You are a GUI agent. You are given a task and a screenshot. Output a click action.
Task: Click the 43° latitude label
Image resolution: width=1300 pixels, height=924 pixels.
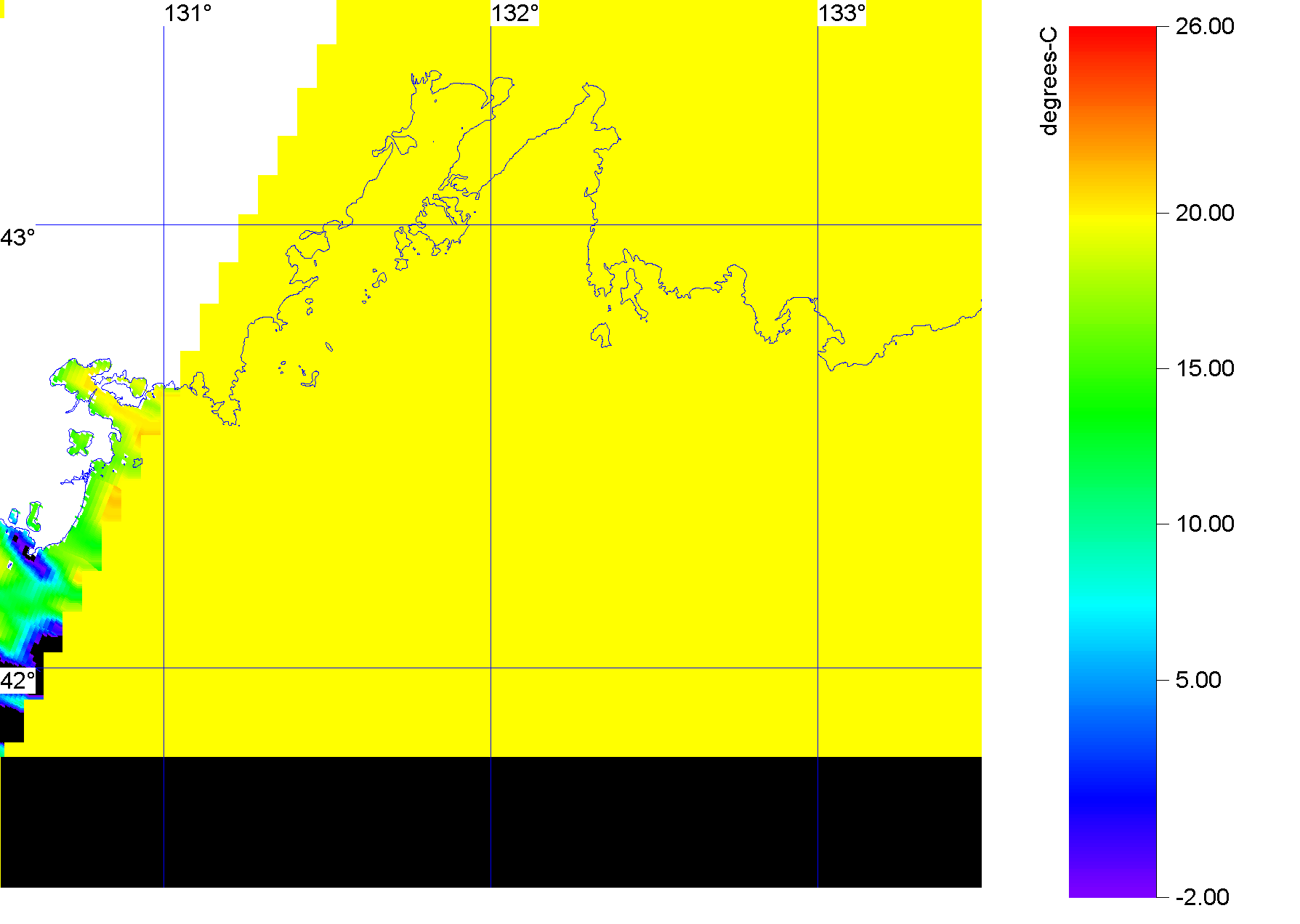tap(17, 238)
